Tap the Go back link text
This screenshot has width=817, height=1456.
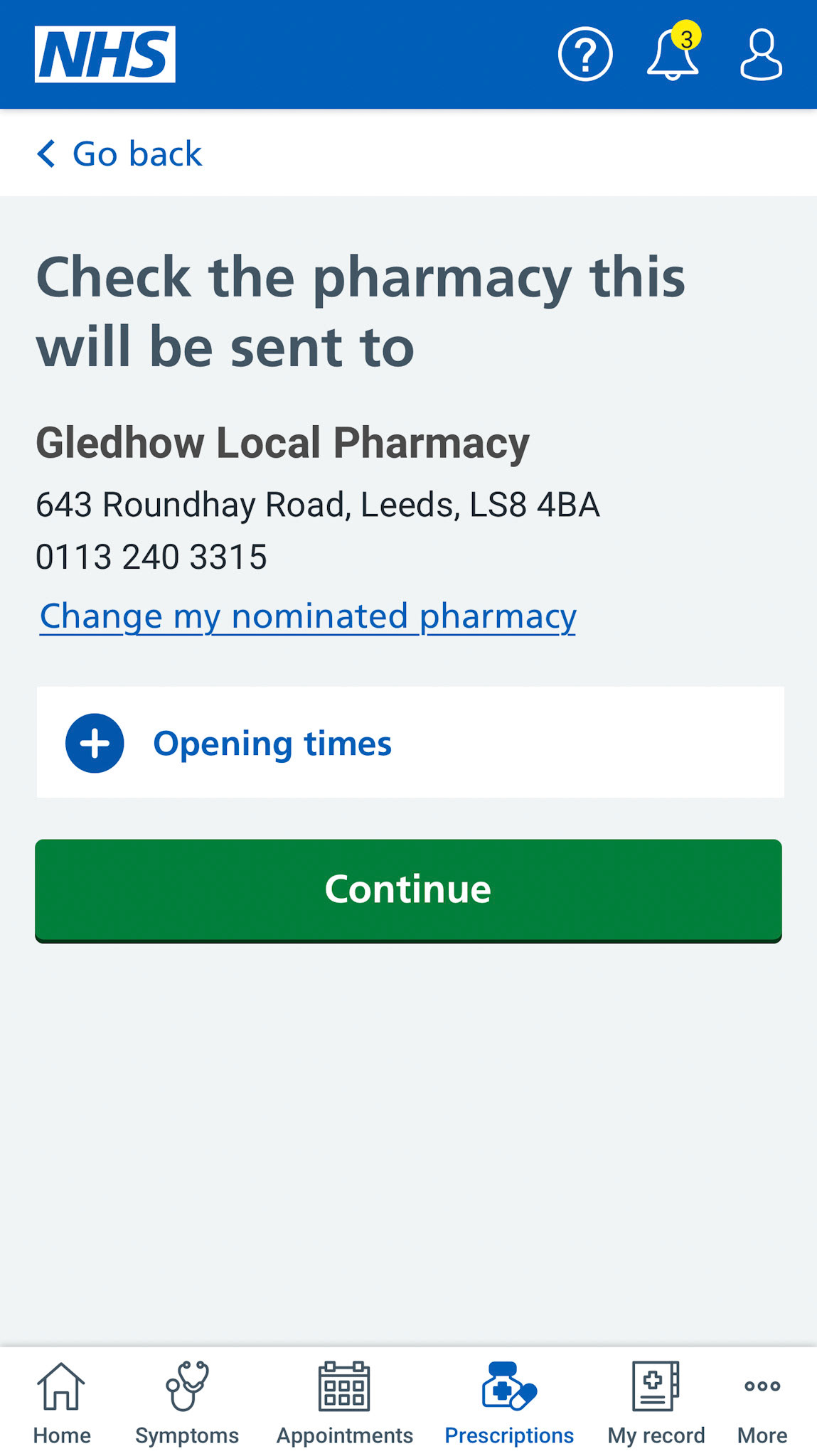click(137, 154)
